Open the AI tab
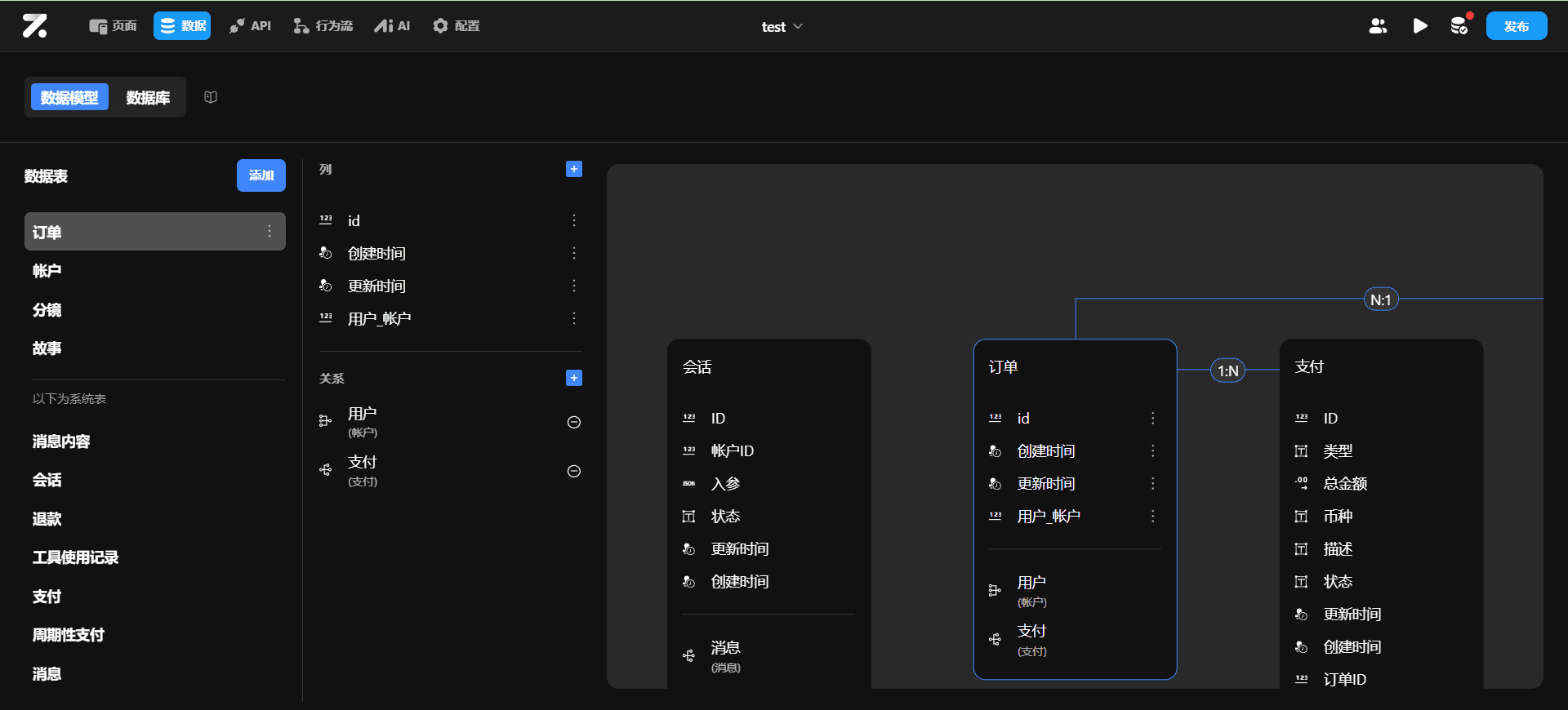Image resolution: width=1568 pixels, height=710 pixels. [392, 26]
